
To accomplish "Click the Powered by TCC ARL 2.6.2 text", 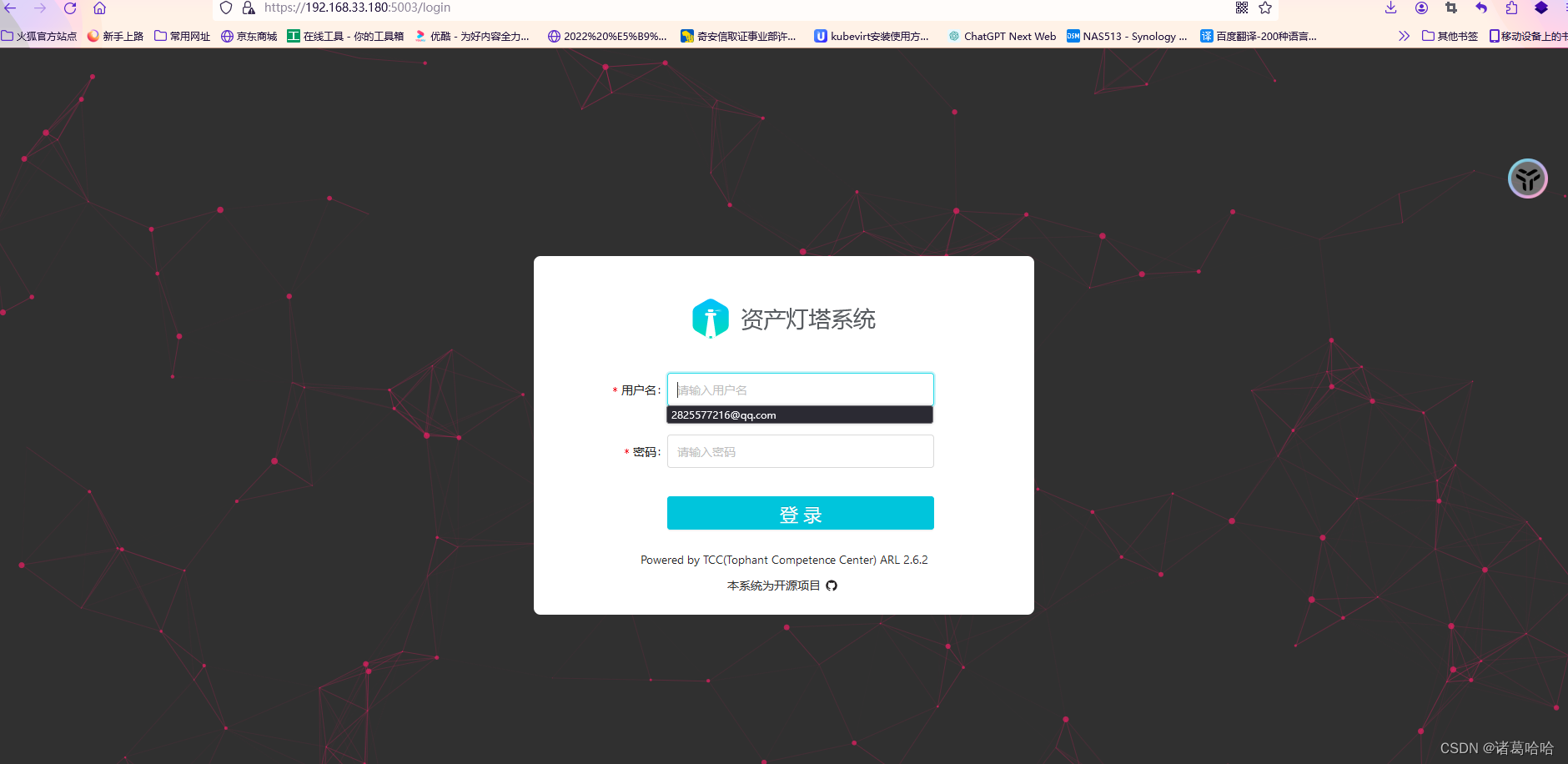I will point(784,560).
